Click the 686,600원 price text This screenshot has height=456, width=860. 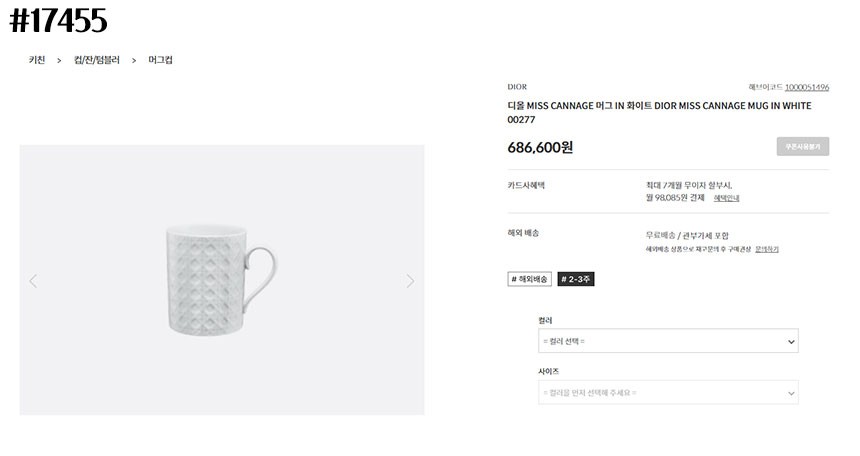pyautogui.click(x=540, y=148)
